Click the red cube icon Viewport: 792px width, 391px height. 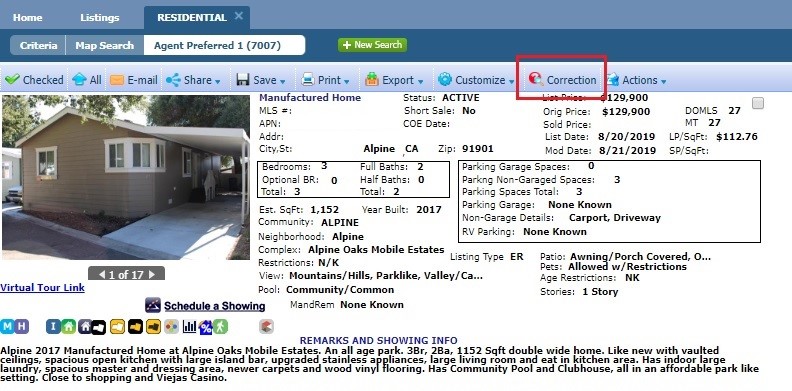click(x=266, y=326)
